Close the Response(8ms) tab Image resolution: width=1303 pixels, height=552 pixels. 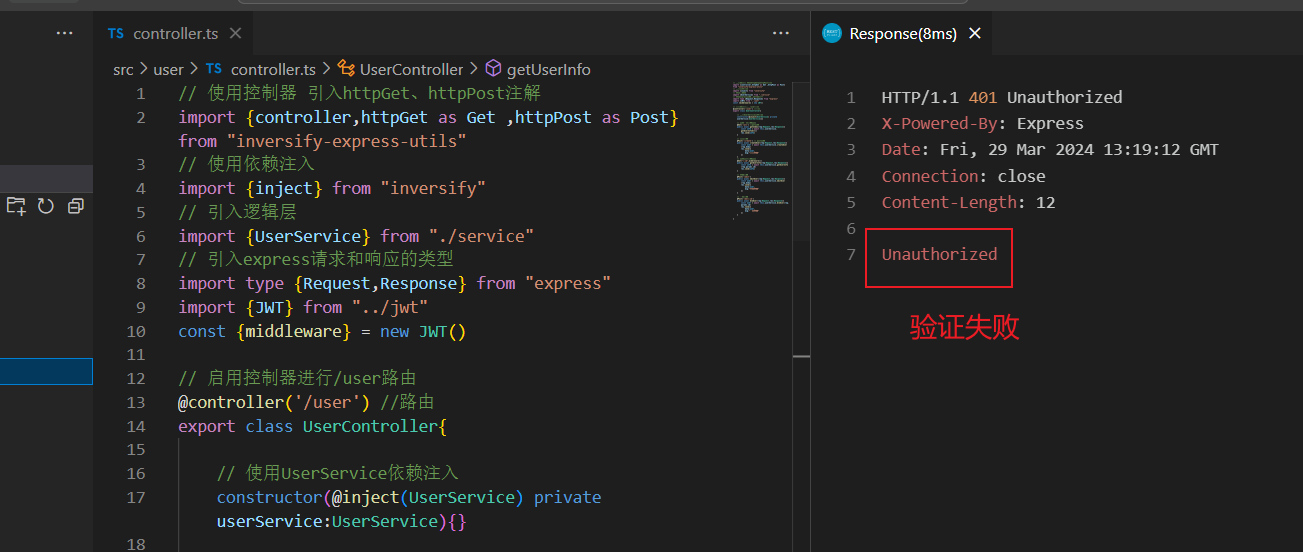975,34
